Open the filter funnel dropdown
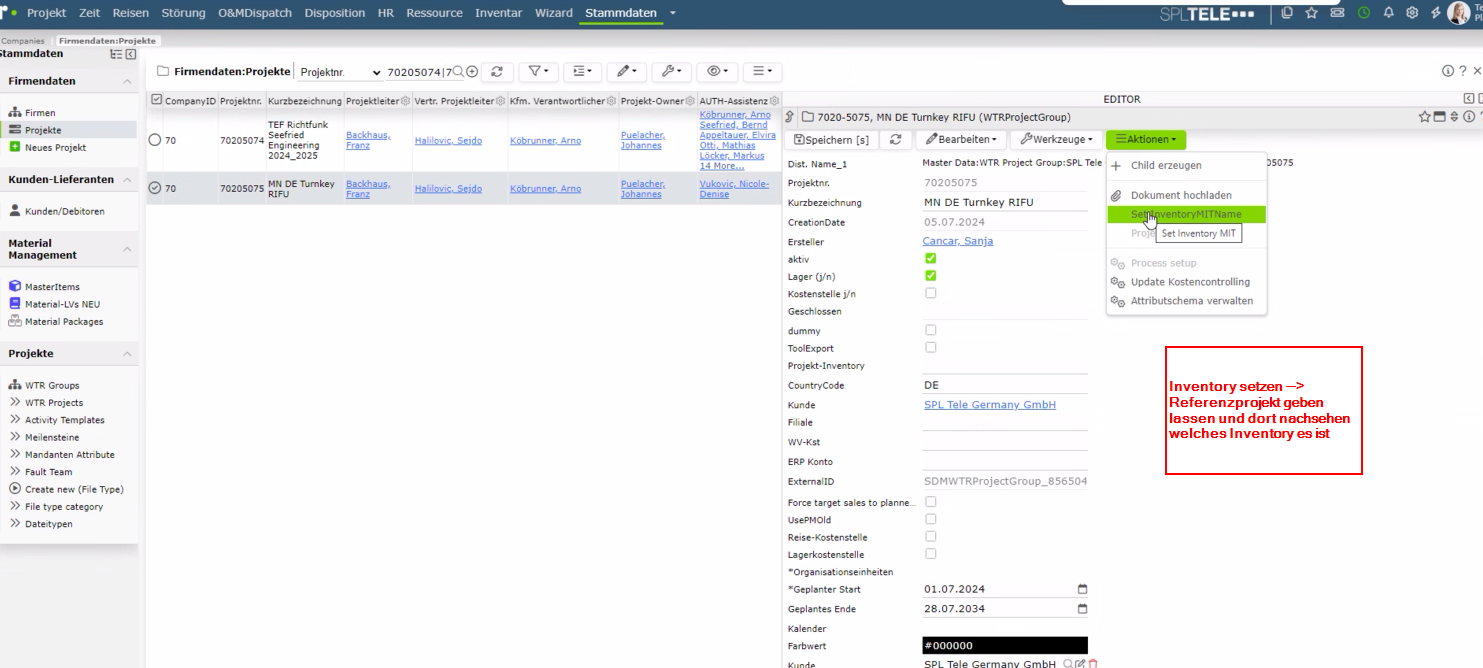1483x668 pixels. [x=538, y=72]
